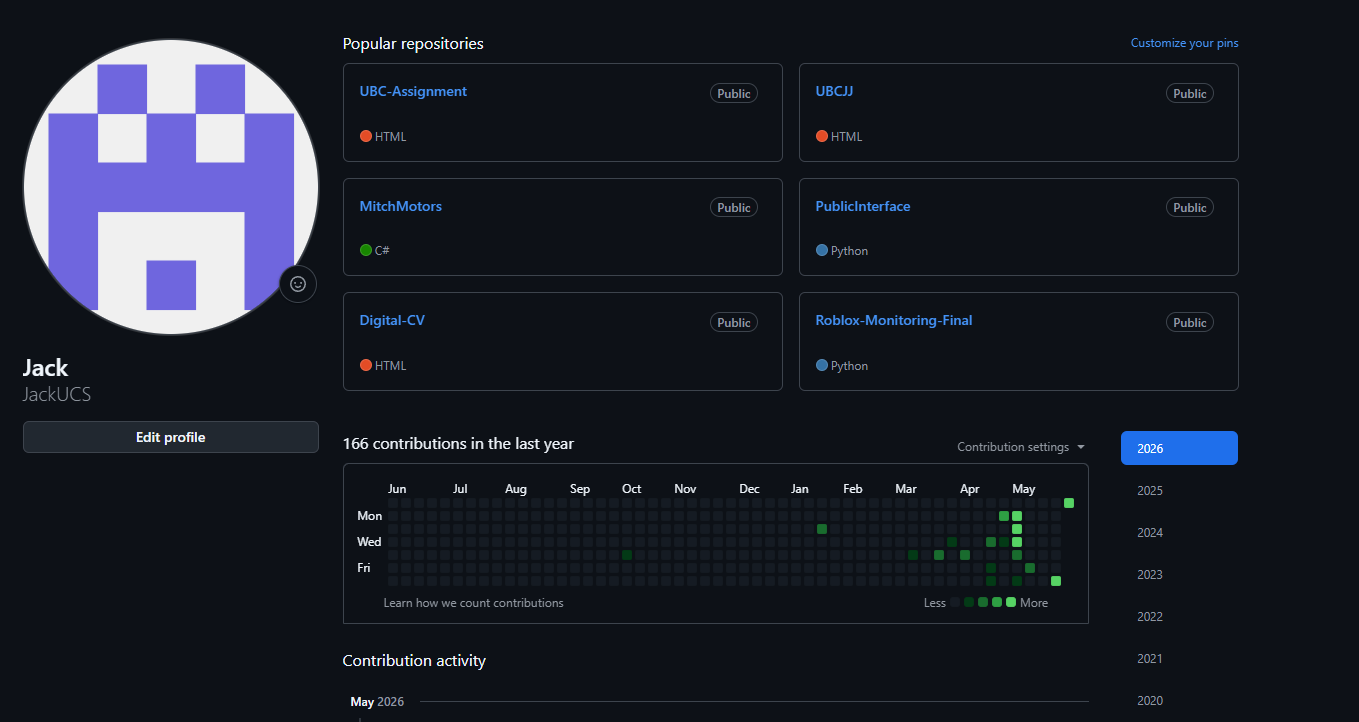This screenshot has height=722, width=1359.
Task: Click the blue Python dot in Roblox-Monitoring-Final card
Action: click(822, 365)
